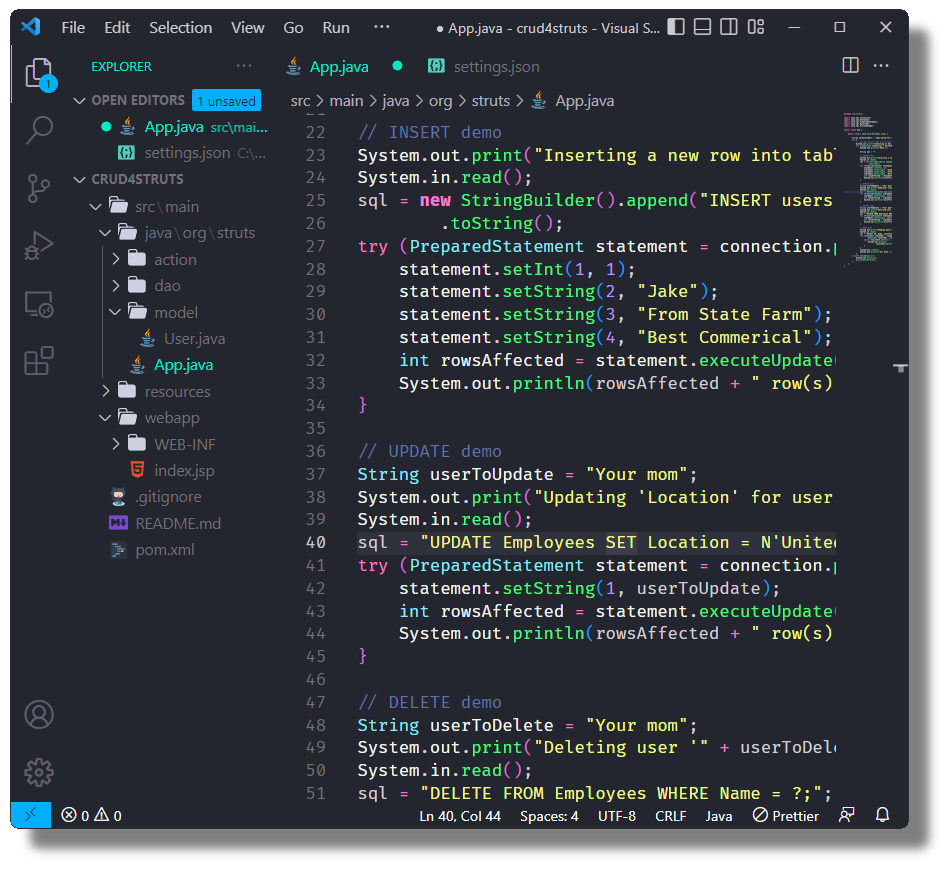Open User.java in the file tree

point(194,339)
